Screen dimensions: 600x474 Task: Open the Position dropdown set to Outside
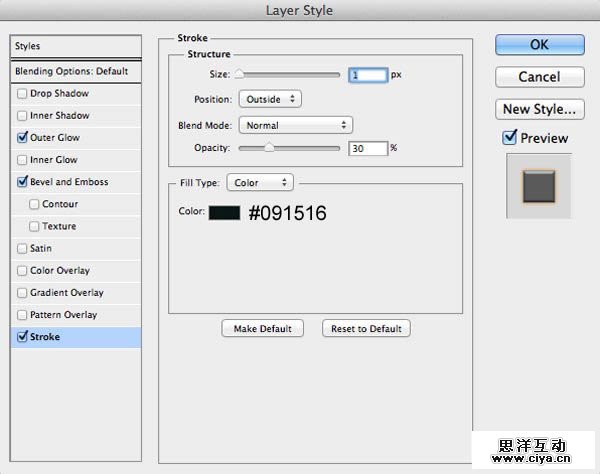[x=269, y=99]
